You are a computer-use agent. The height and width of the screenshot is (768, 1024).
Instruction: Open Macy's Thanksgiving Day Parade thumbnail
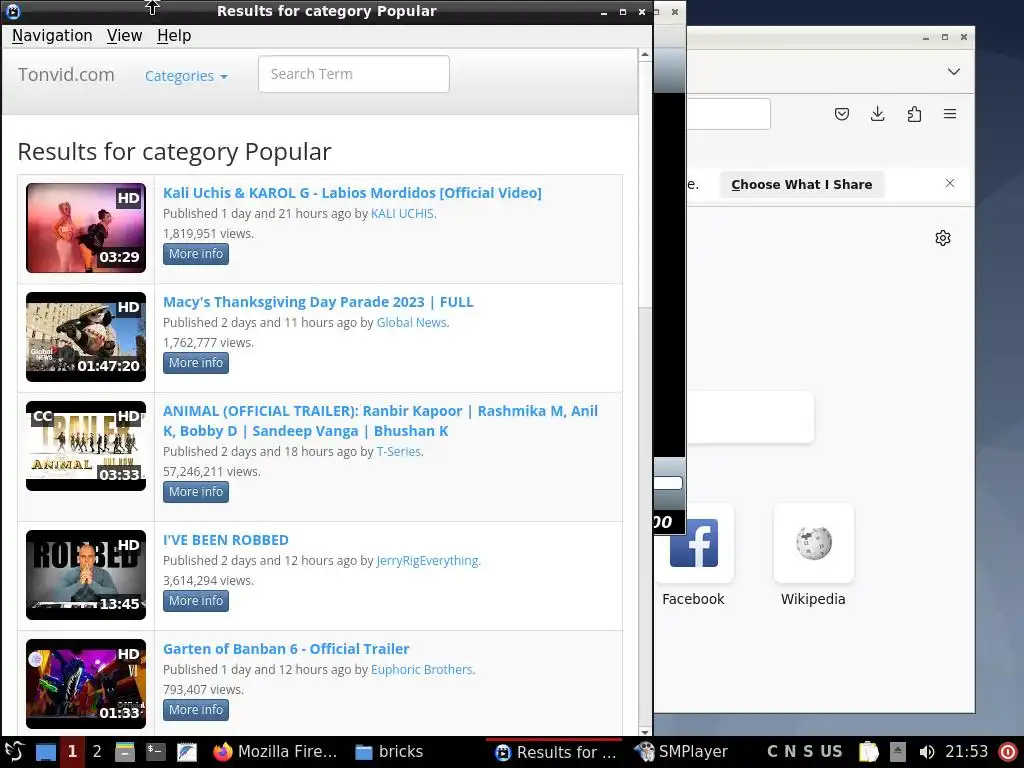86,337
